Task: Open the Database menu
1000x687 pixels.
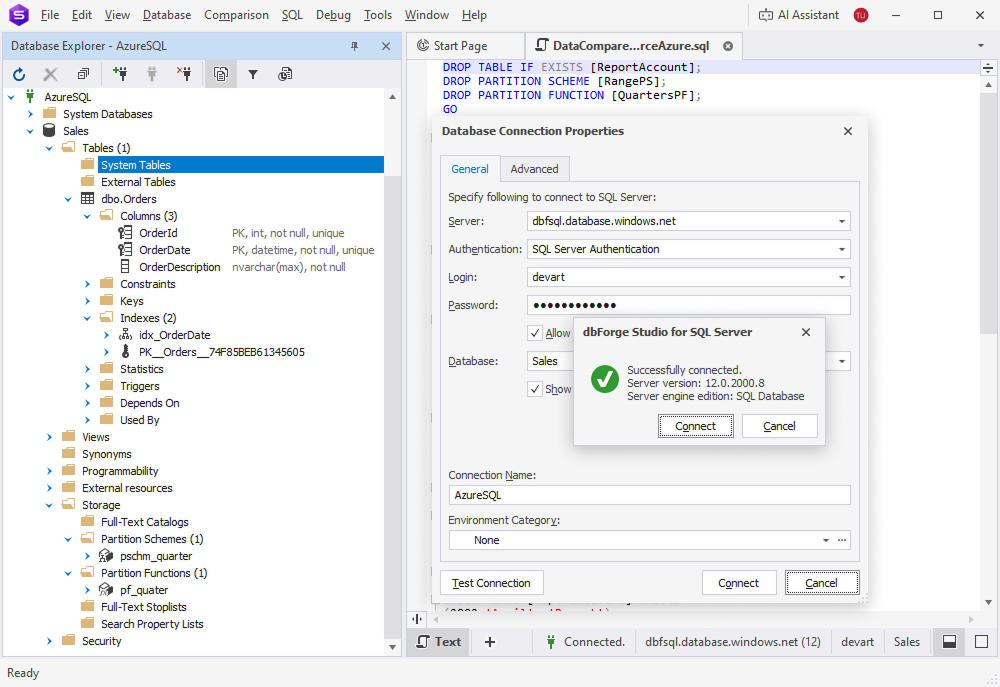Action: (x=166, y=15)
